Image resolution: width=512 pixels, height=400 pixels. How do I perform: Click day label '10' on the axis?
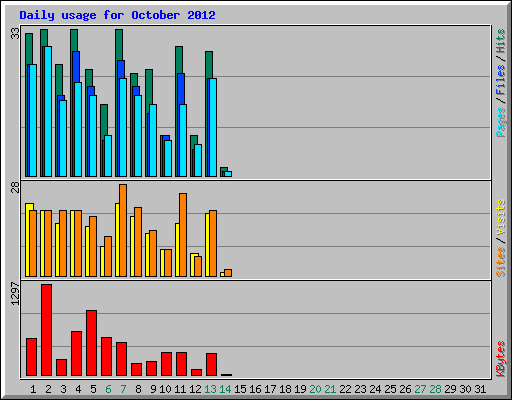(x=165, y=389)
